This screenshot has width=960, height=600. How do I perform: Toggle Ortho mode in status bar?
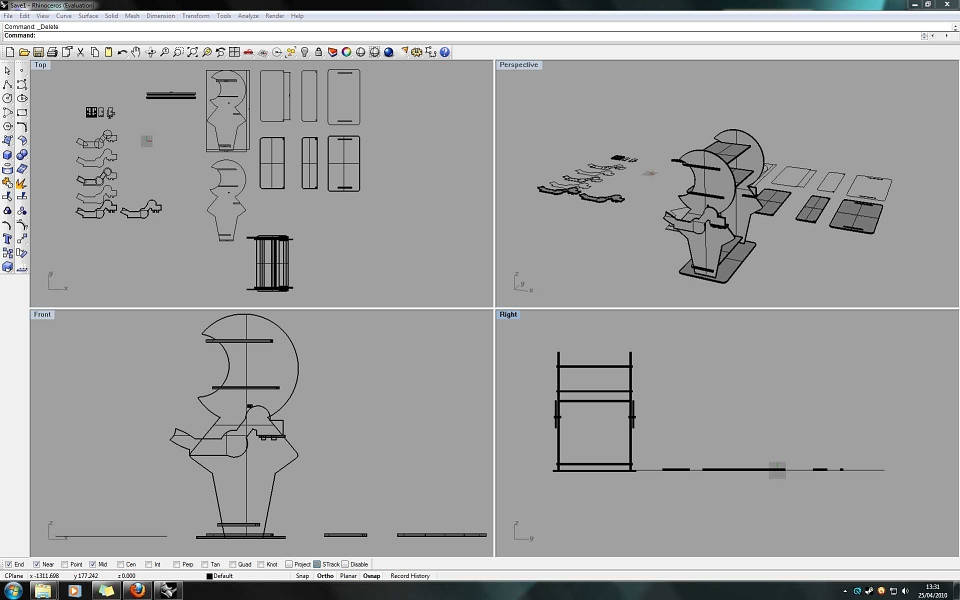325,576
